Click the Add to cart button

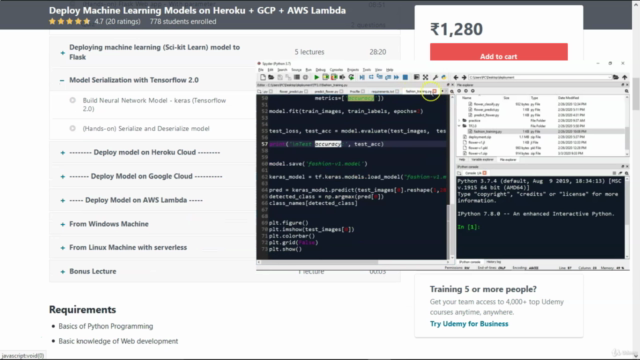[x=498, y=52]
